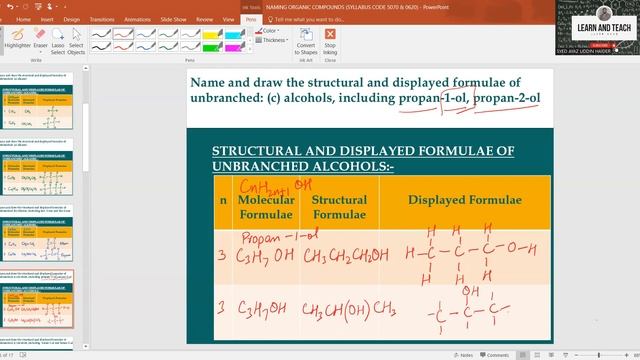The height and width of the screenshot is (360, 640).
Task: Pick the blue pen top row
Action: click(x=146, y=33)
